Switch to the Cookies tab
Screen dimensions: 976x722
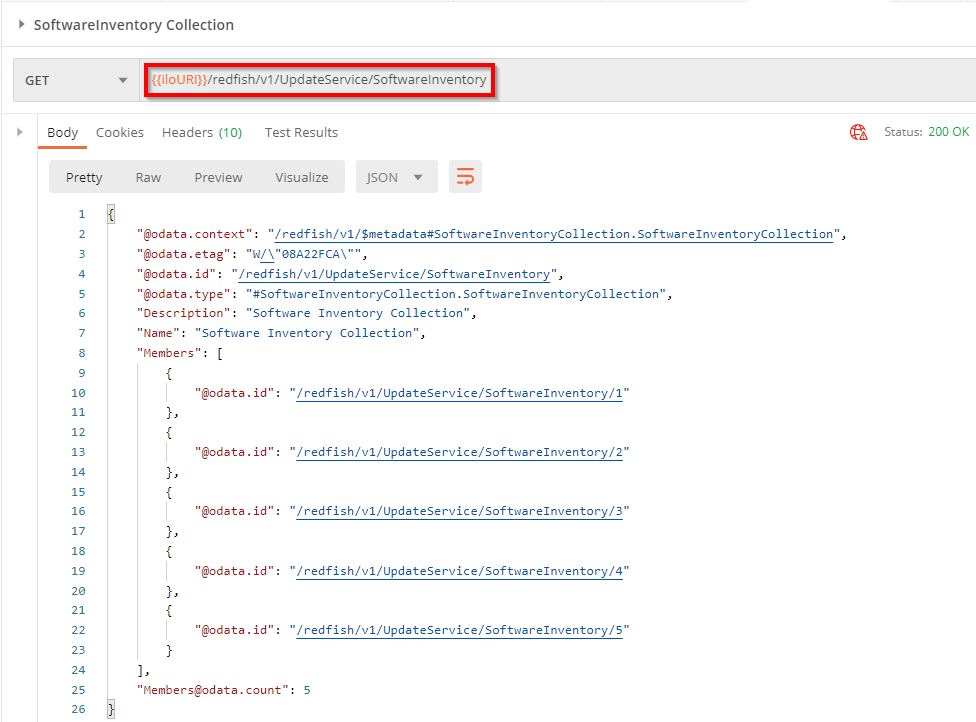120,132
